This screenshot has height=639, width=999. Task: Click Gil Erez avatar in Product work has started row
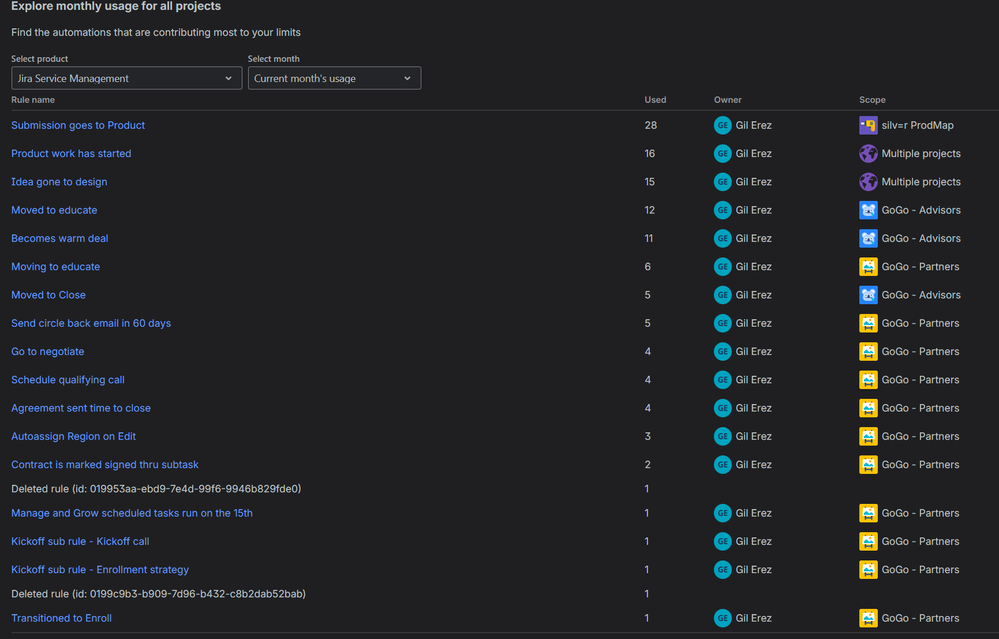coord(722,154)
